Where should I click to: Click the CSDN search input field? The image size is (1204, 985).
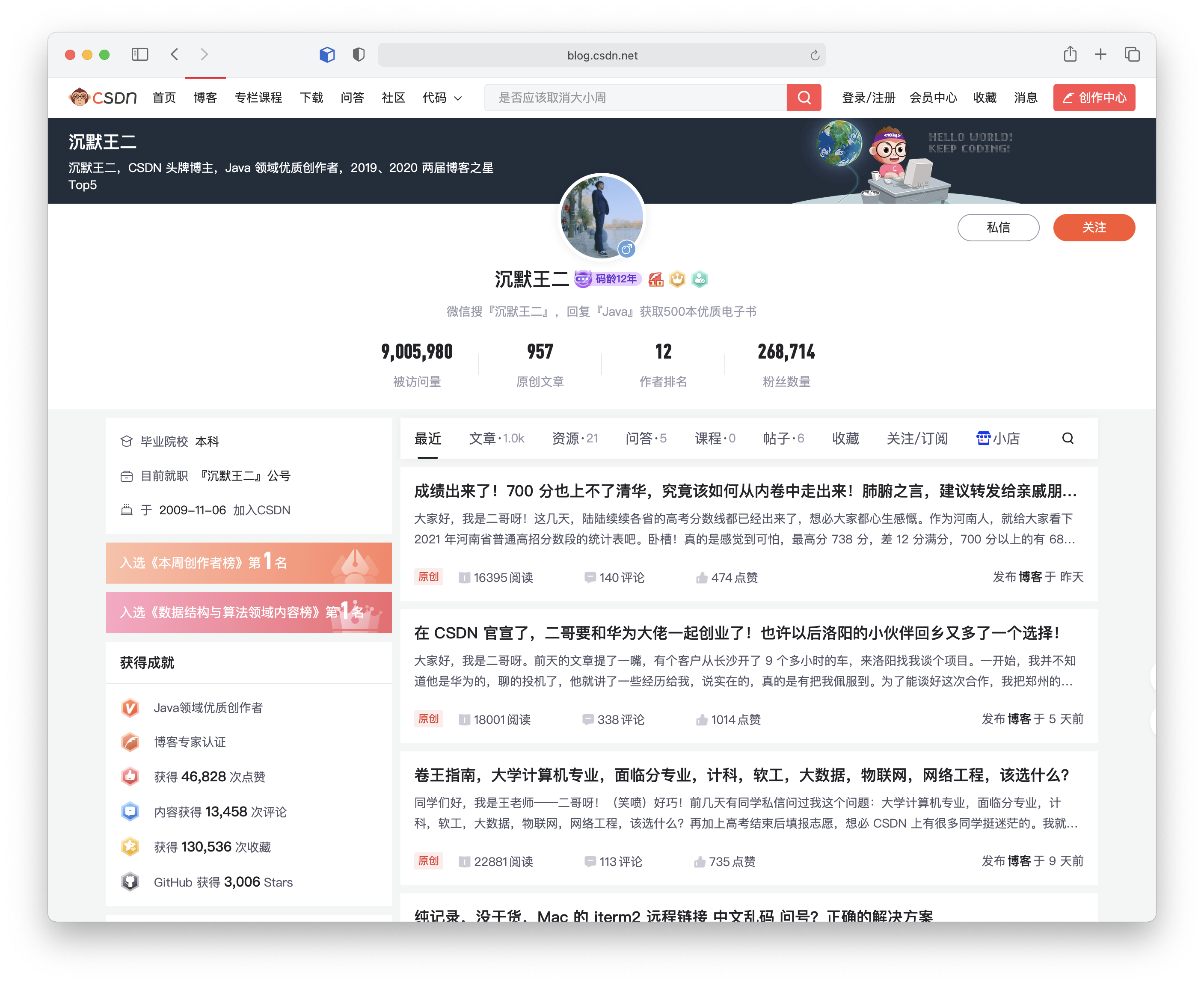click(x=635, y=98)
